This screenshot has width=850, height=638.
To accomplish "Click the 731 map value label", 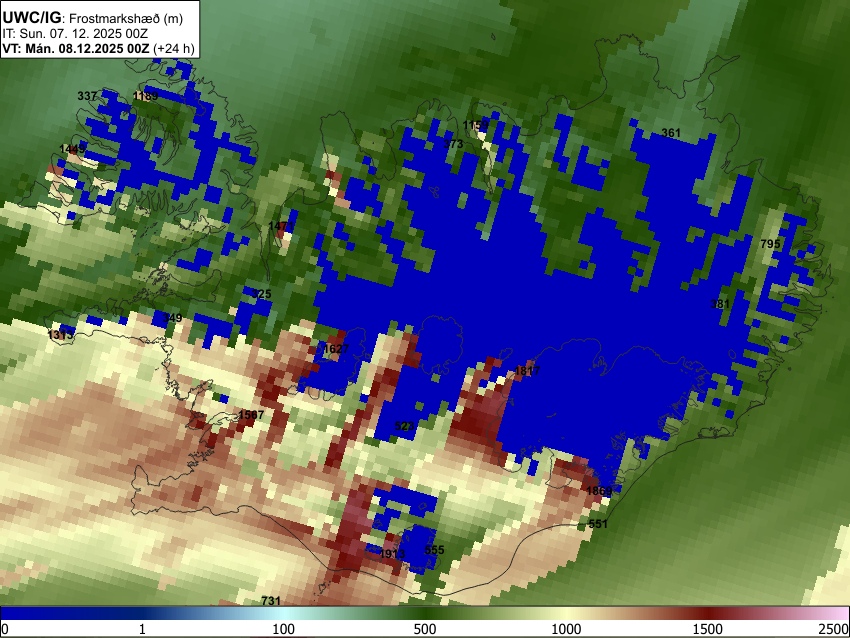I will (271, 601).
